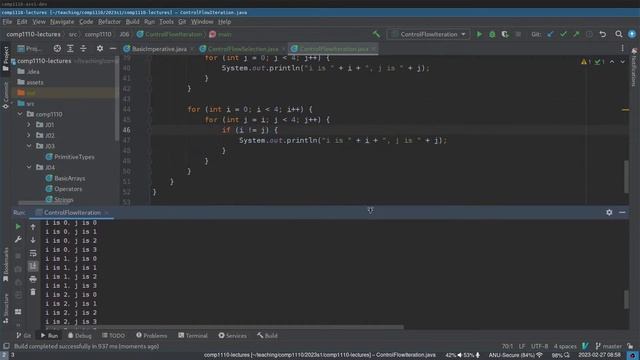Screen dimensions: 640x360
Task: Open PrimitiveTypes class in project tree
Action: click(70, 157)
